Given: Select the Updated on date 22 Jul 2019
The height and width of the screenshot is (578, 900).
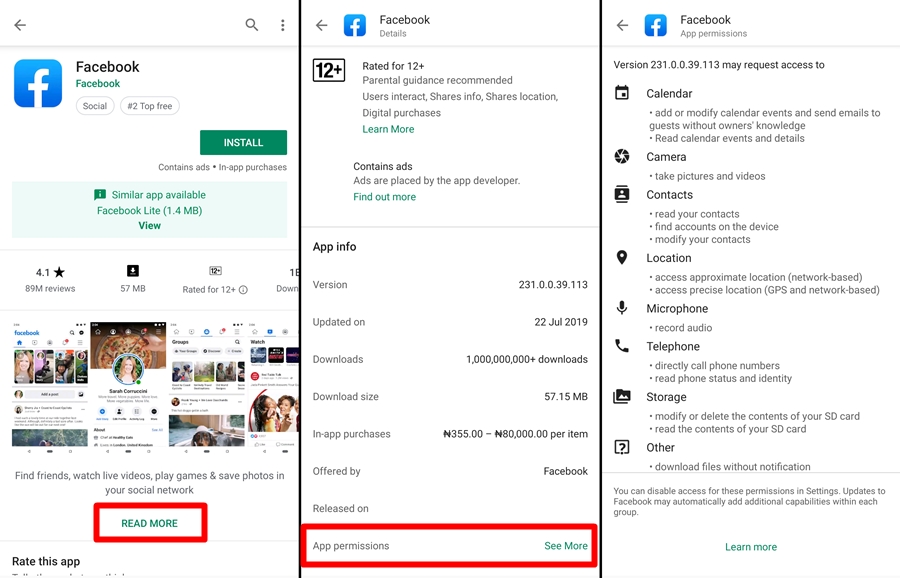Looking at the screenshot, I should [561, 322].
